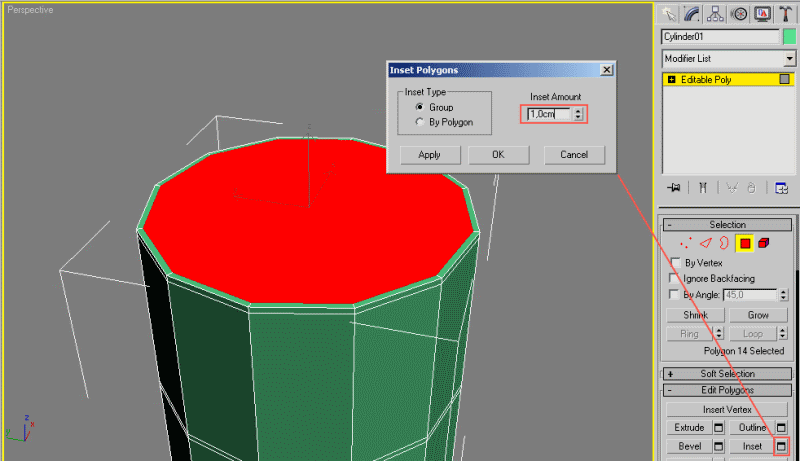Click the Shrink selection button
Image resolution: width=800 pixels, height=461 pixels.
click(x=695, y=315)
